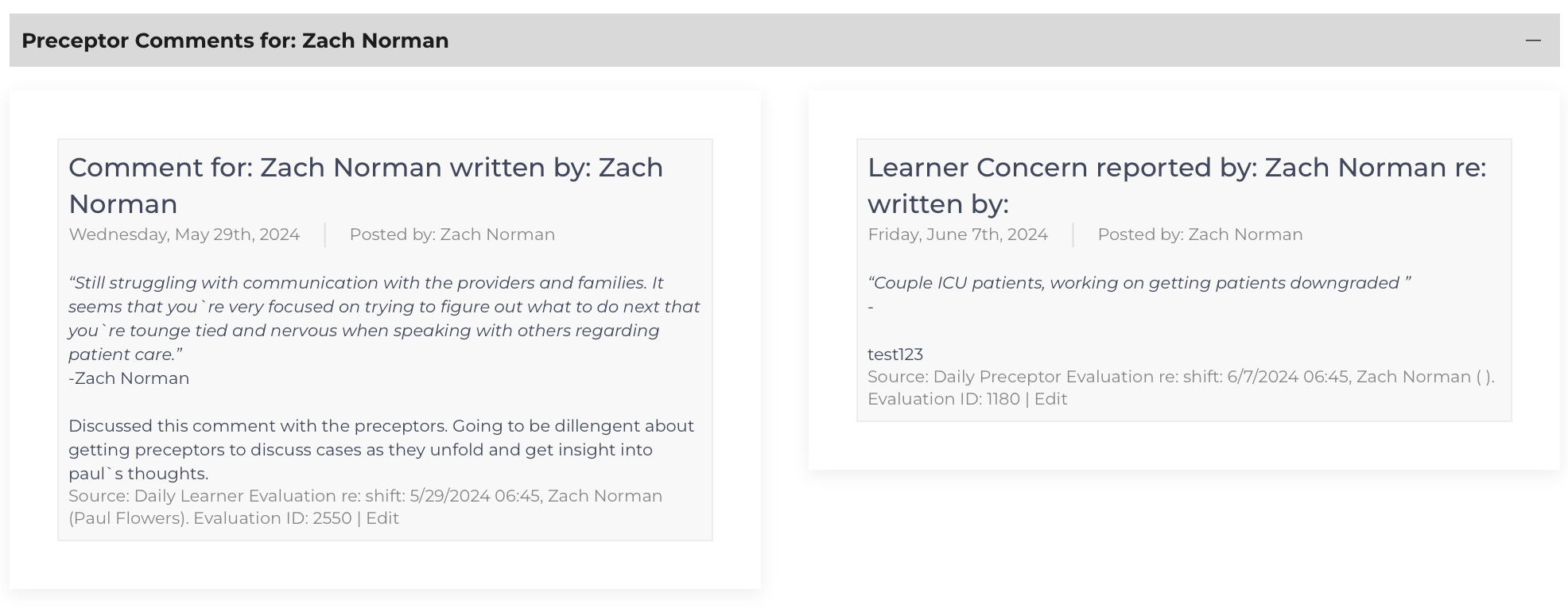
Task: Open the Comment for: Zach Norman title
Action: coord(366,185)
